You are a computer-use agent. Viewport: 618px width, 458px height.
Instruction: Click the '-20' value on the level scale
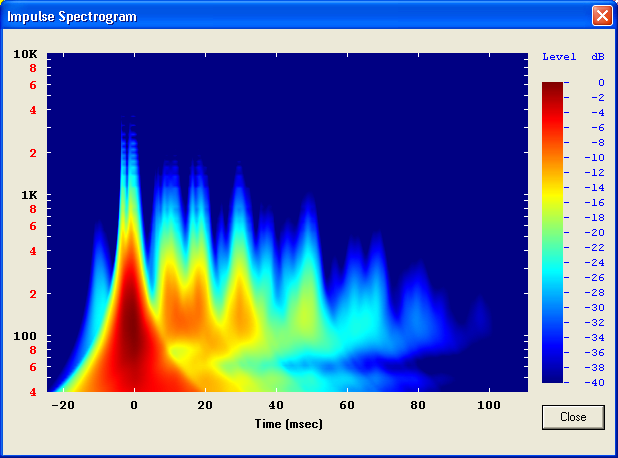click(x=595, y=233)
